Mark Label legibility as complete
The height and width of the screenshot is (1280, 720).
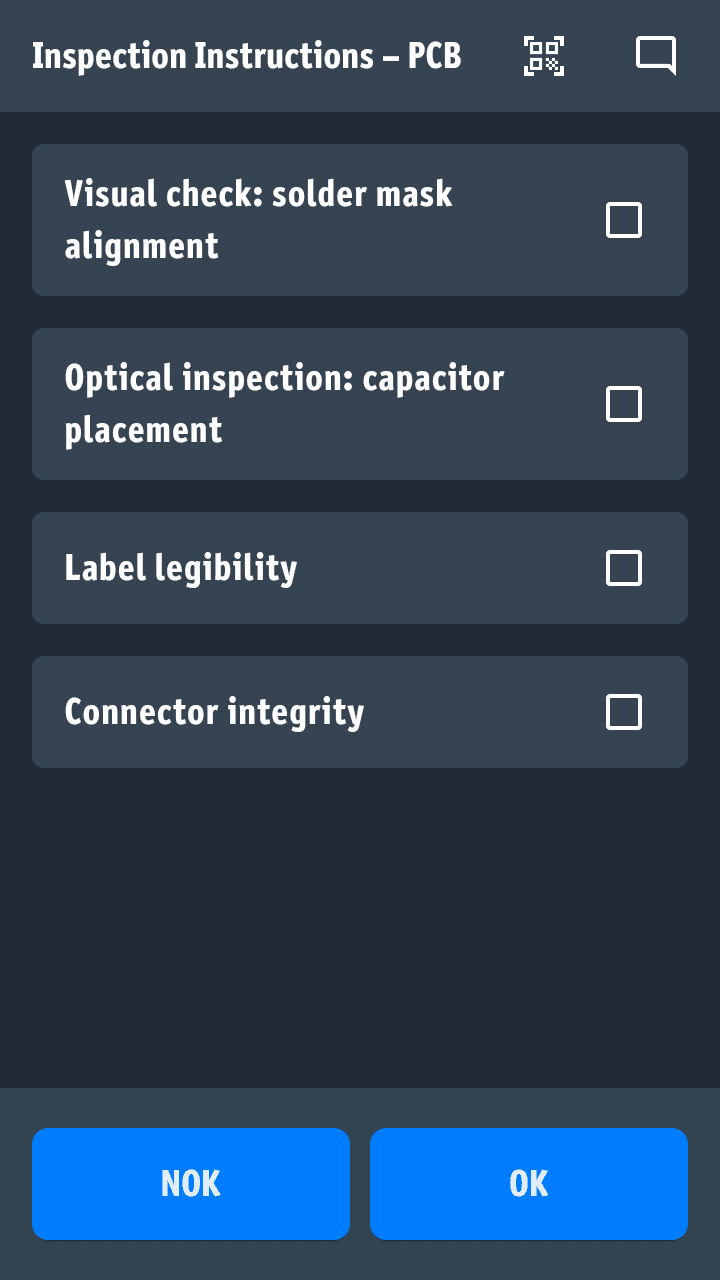point(623,568)
